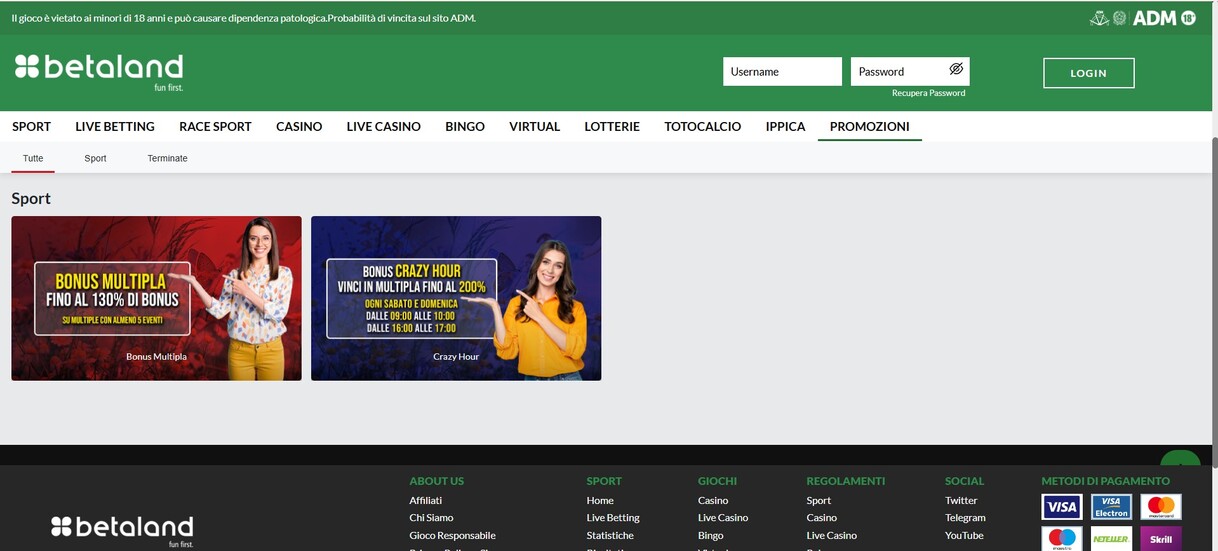Click the footer Live Betting link
1218x551 pixels.
coord(613,517)
